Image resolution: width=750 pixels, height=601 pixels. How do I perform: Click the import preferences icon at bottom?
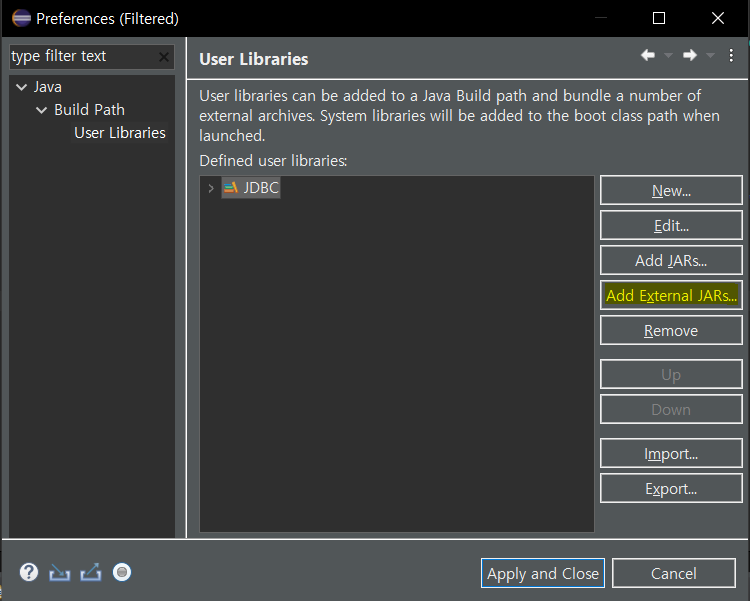point(59,572)
